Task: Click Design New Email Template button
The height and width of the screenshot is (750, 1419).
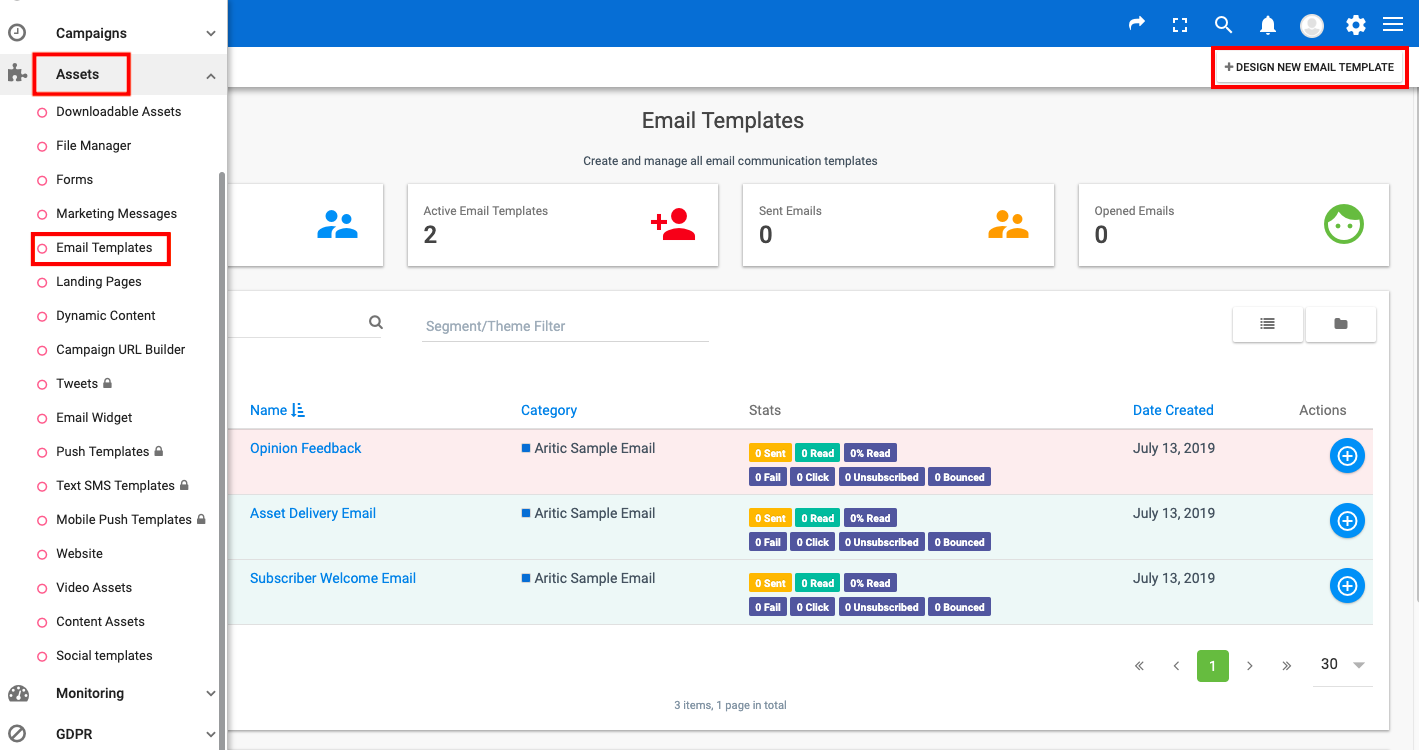Action: point(1309,67)
